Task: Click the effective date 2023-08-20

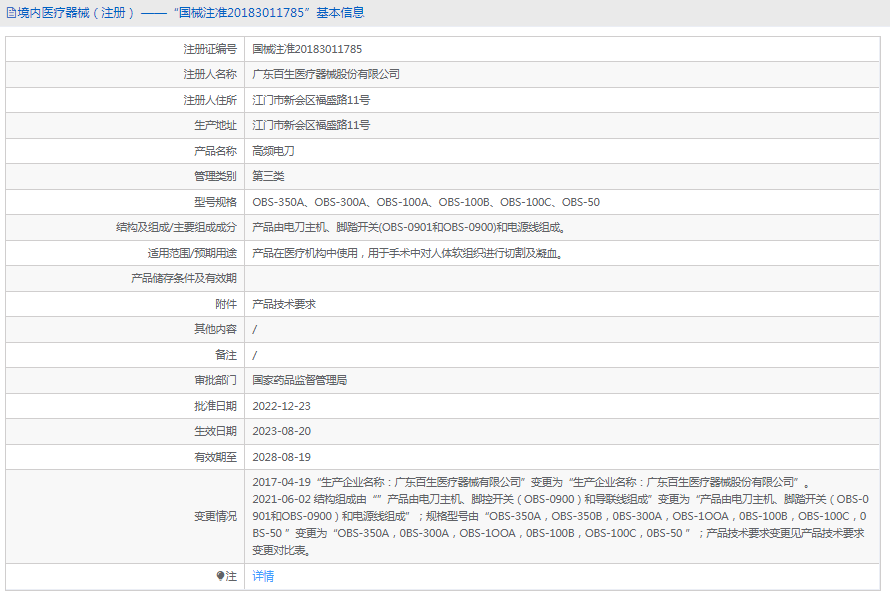Action: 282,431
